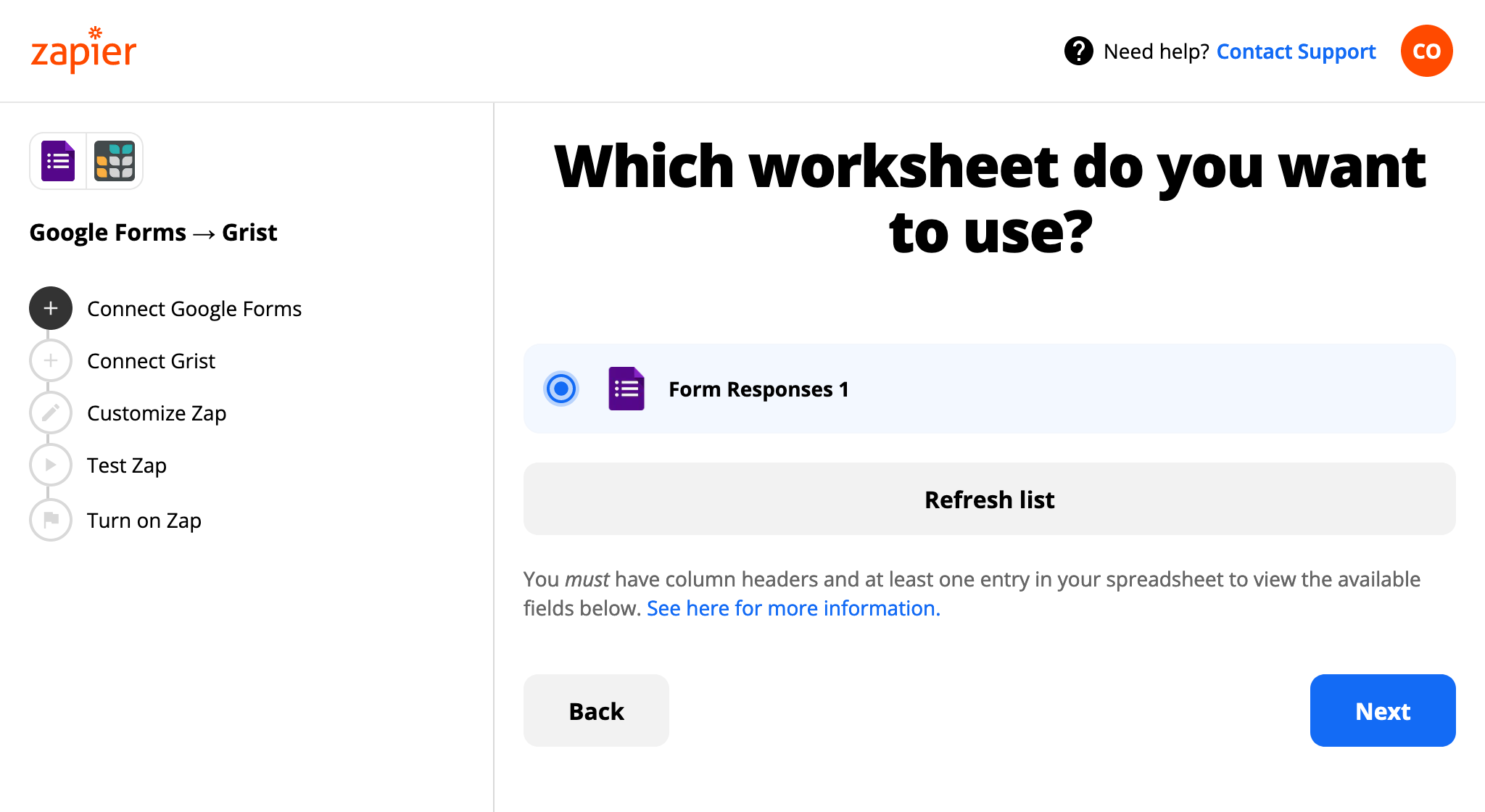Open the CO account avatar
Screen dimensions: 1485x812
(1426, 50)
